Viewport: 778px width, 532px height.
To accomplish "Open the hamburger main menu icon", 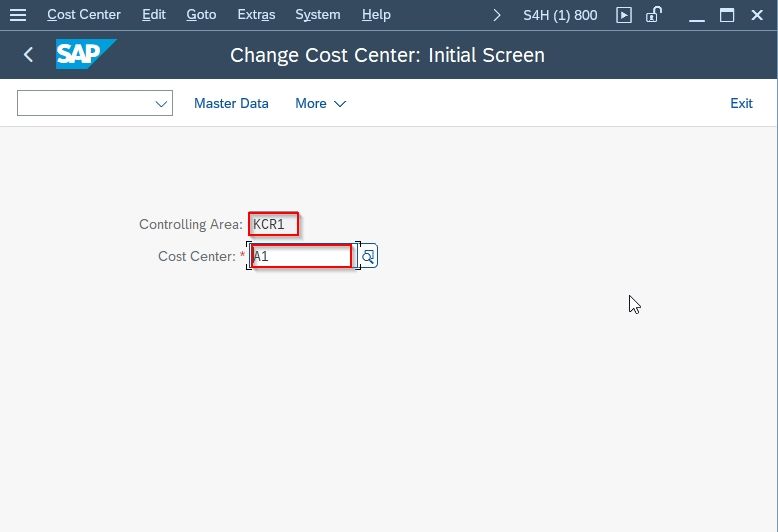I will [18, 15].
